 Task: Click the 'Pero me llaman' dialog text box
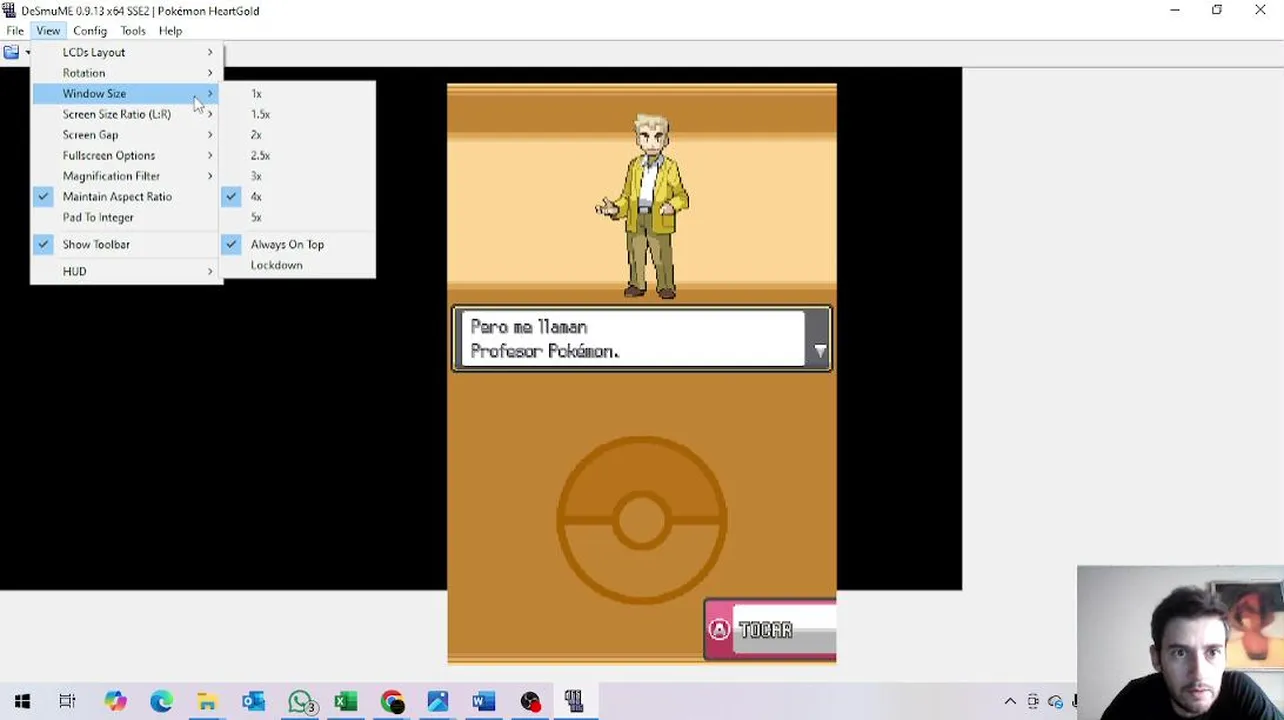(x=641, y=339)
